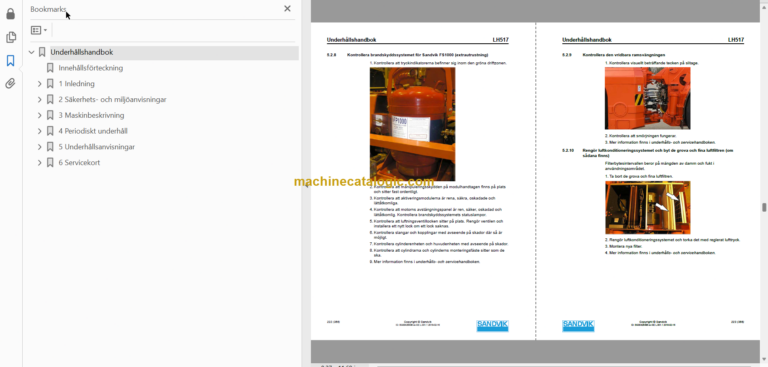Jump to 1 Inledning bookmark

[76, 84]
